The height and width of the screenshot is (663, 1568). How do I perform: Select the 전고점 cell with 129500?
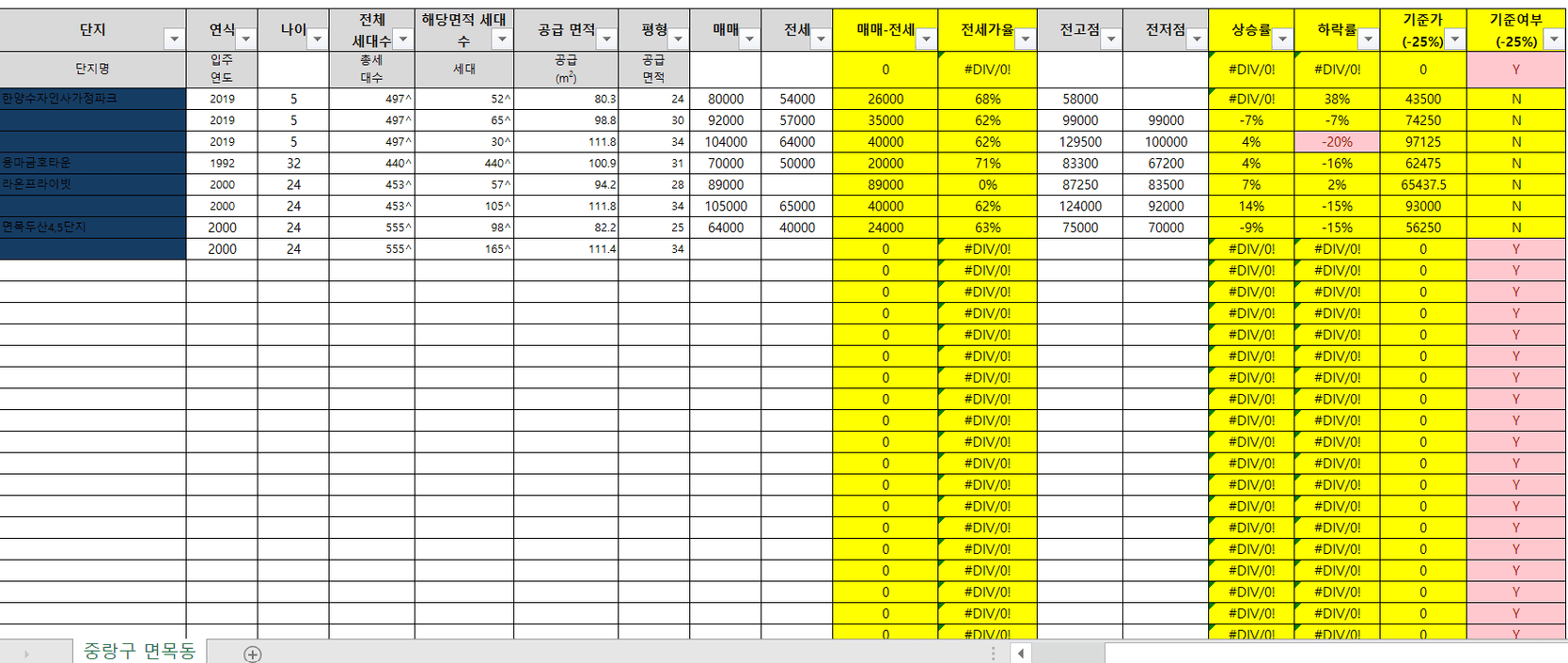click(x=1080, y=142)
